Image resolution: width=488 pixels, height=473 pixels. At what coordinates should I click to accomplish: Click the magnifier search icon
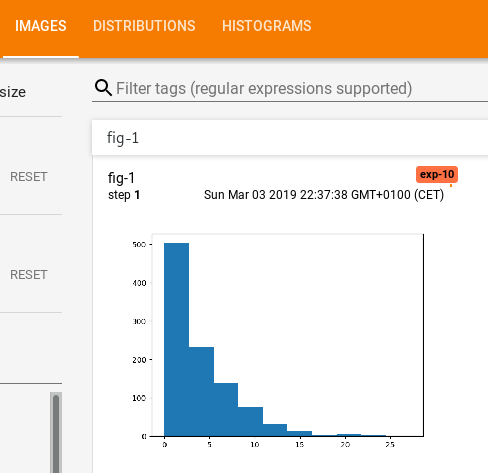[103, 88]
